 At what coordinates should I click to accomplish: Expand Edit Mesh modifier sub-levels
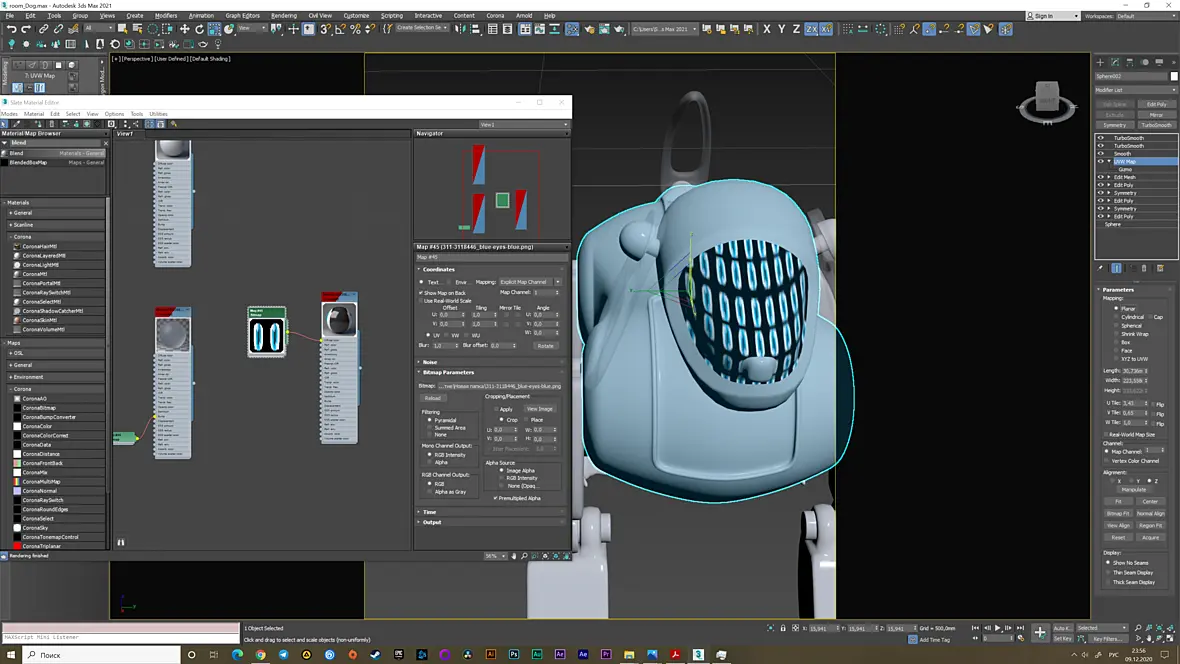pos(1109,177)
